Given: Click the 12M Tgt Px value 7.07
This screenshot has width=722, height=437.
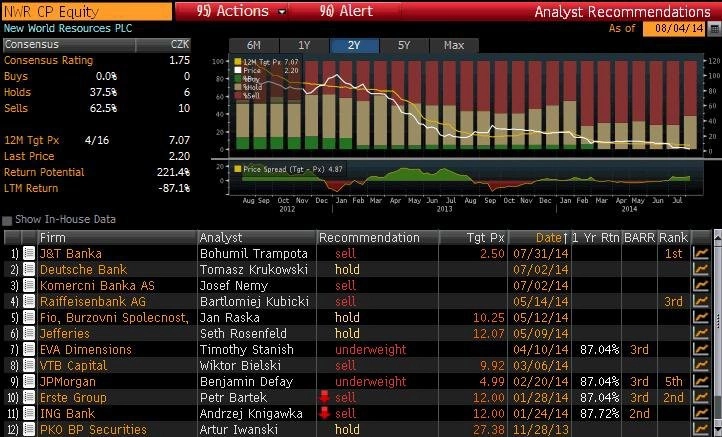Looking at the screenshot, I should (179, 140).
